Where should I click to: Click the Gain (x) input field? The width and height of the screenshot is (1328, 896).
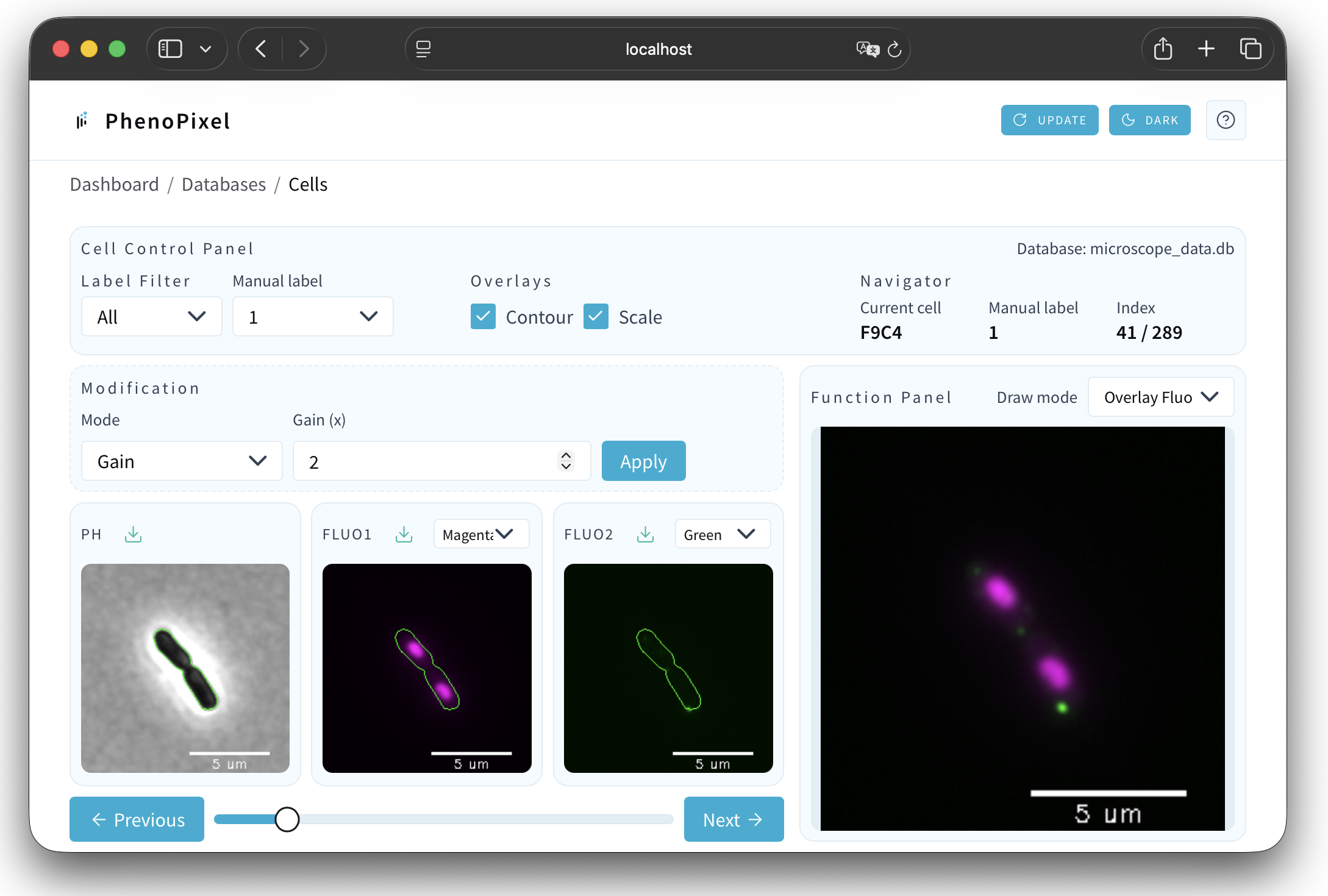point(441,461)
